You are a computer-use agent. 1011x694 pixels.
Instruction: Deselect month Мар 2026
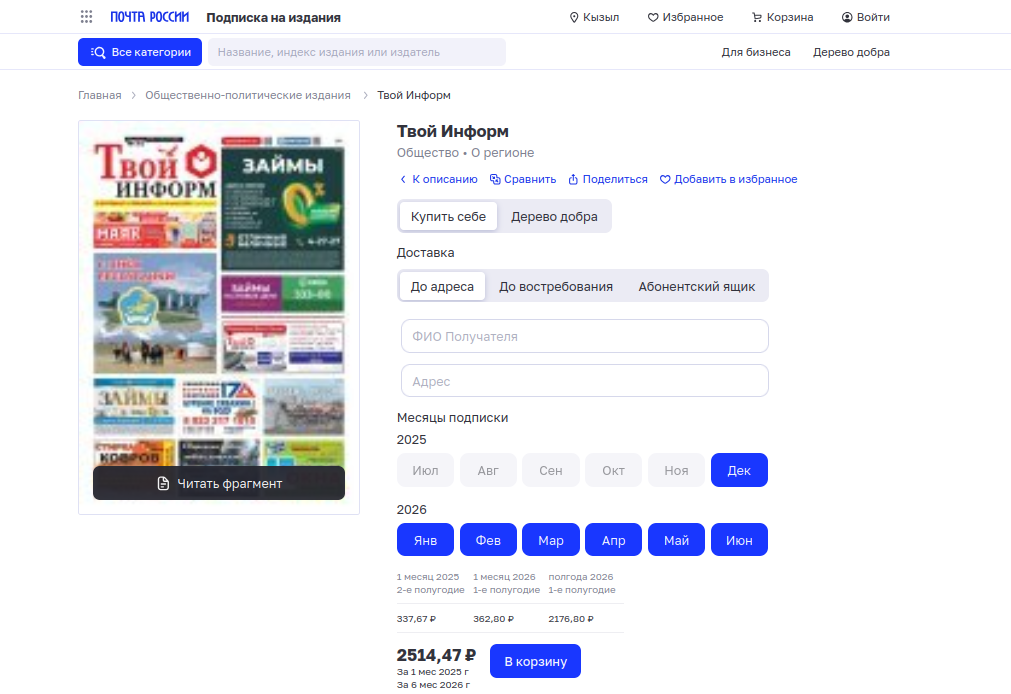coord(551,540)
